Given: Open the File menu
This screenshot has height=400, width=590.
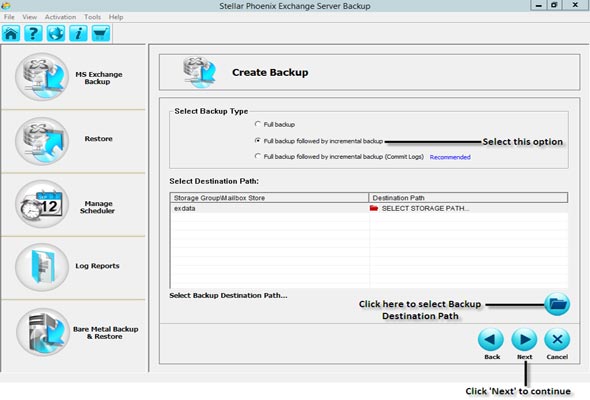Looking at the screenshot, I should pos(9,17).
